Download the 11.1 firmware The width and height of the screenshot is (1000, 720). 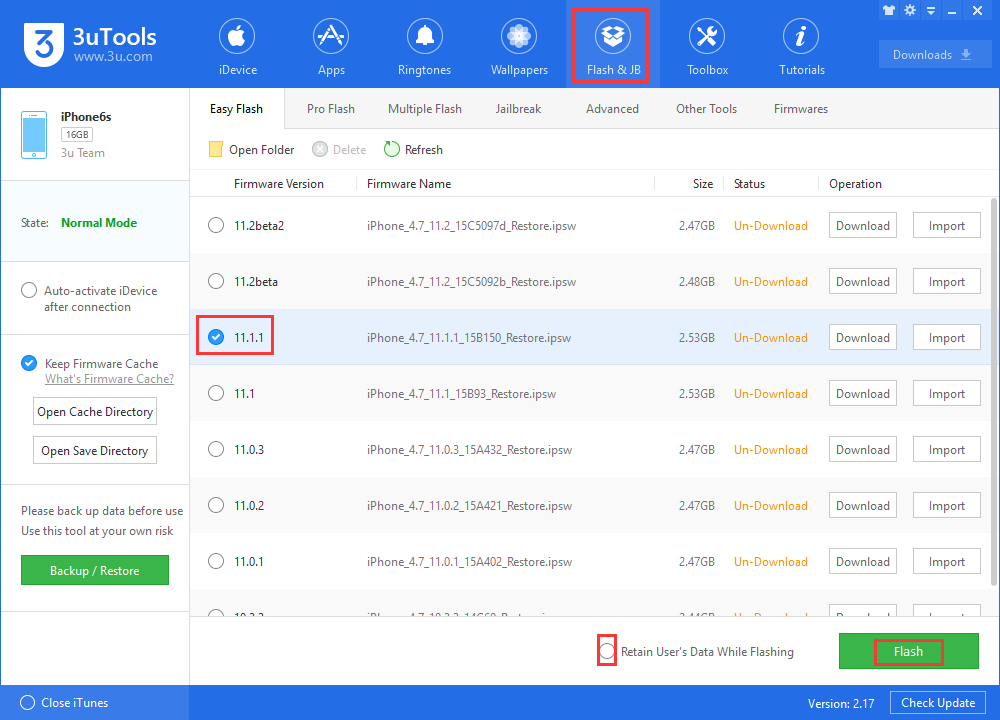[x=863, y=393]
